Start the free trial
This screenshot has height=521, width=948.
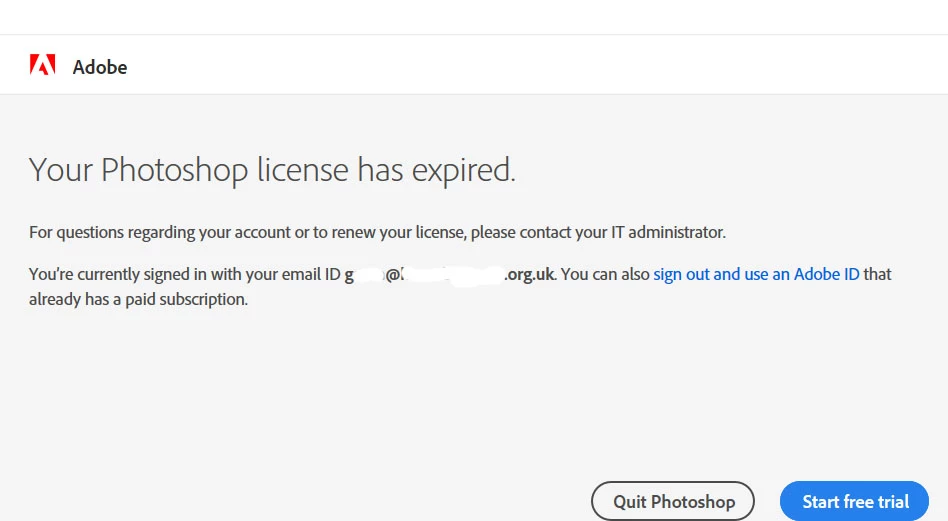coord(854,501)
